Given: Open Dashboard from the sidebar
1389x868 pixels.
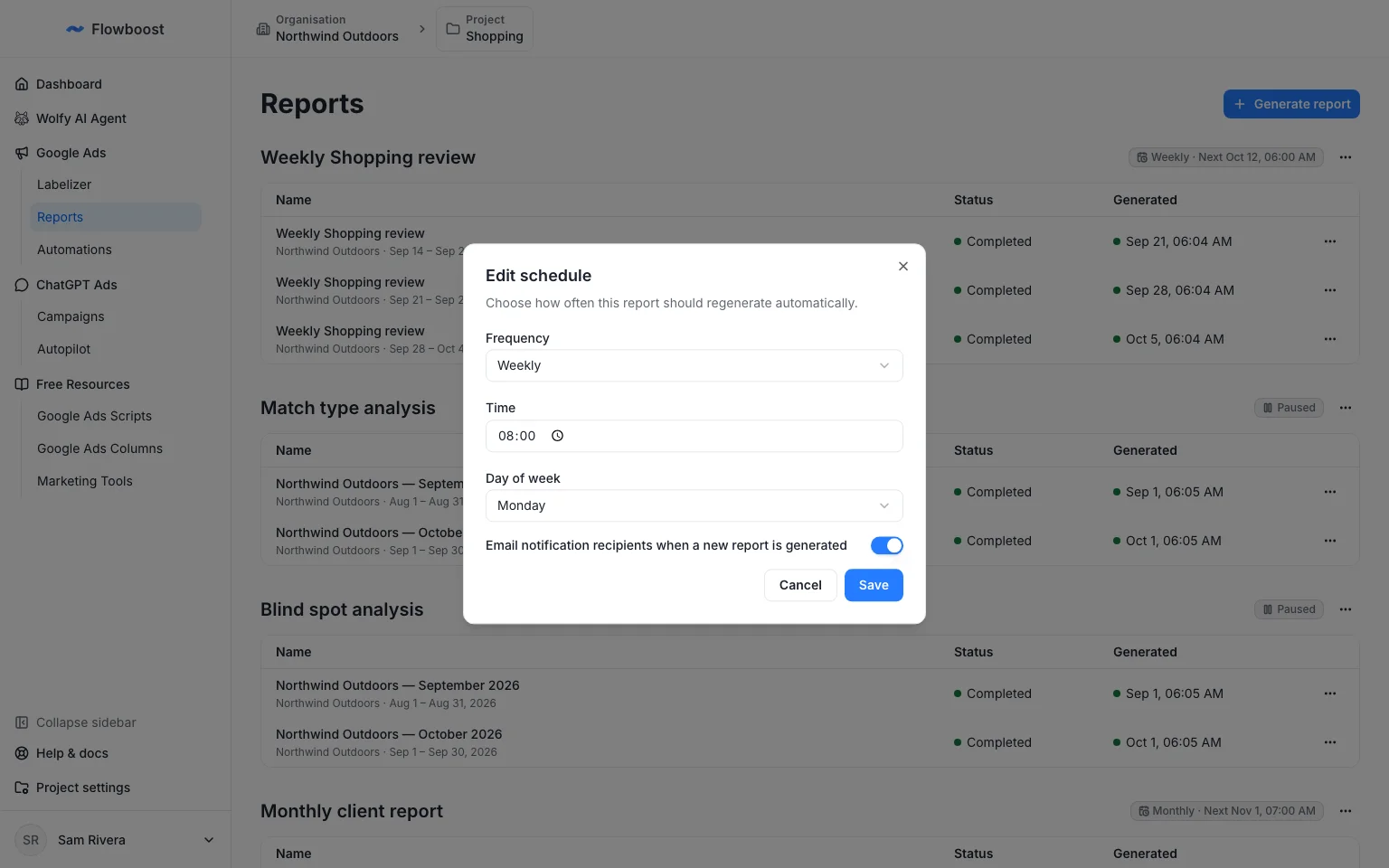Looking at the screenshot, I should click(x=69, y=84).
